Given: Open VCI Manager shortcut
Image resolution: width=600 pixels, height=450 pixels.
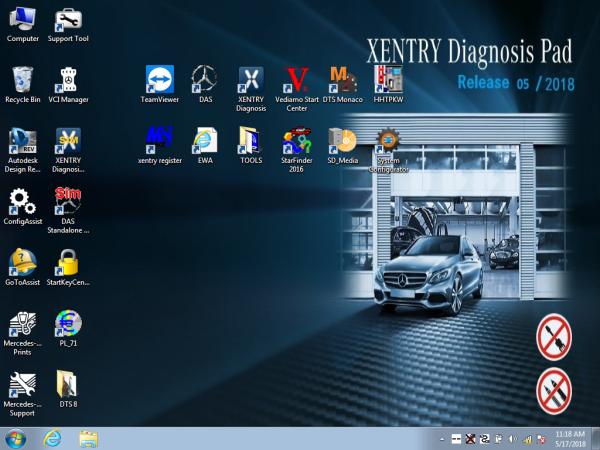Looking at the screenshot, I should [x=68, y=85].
